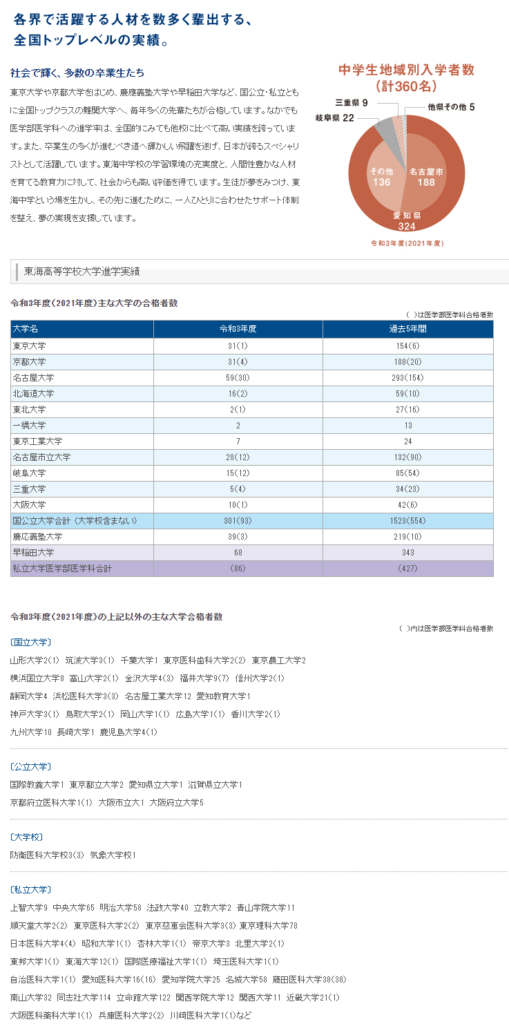The width and height of the screenshot is (509, 1024).
Task: Click the 188(20) cell for 京都大学
Action: tap(408, 361)
